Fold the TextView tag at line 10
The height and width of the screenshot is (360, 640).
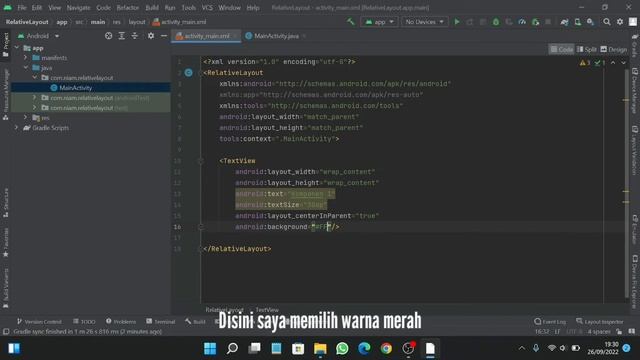pyautogui.click(x=200, y=161)
